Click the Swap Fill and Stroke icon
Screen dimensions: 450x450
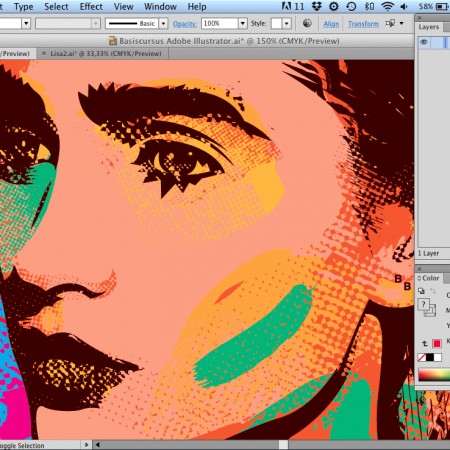click(x=433, y=291)
